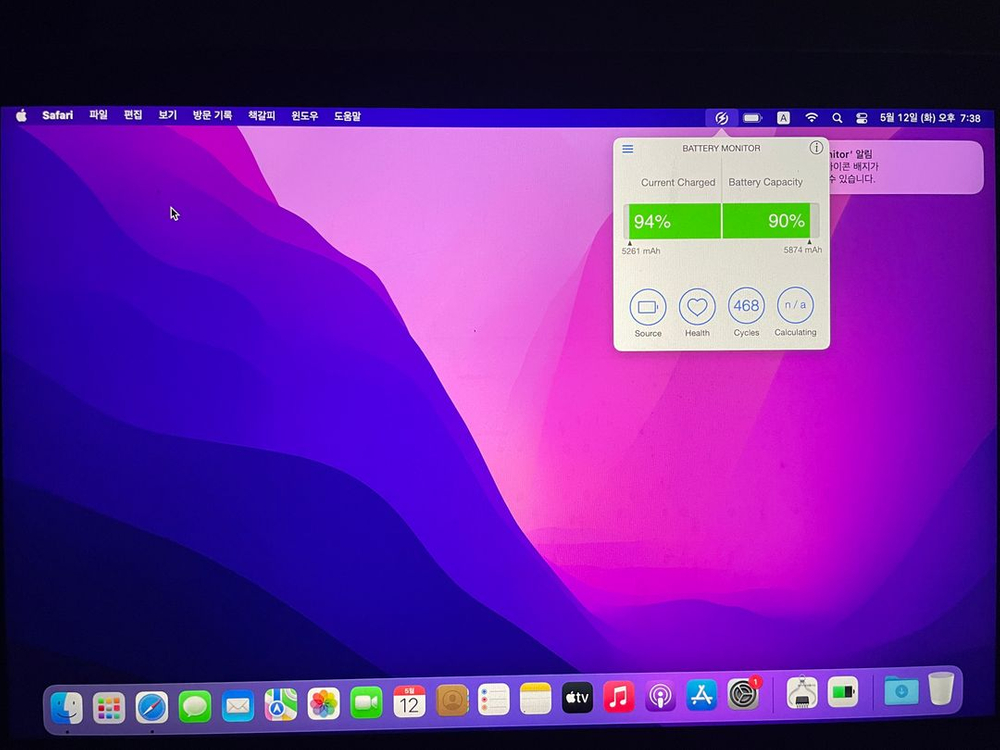Click the Current Charged label
The image size is (1000, 750).
678,182
